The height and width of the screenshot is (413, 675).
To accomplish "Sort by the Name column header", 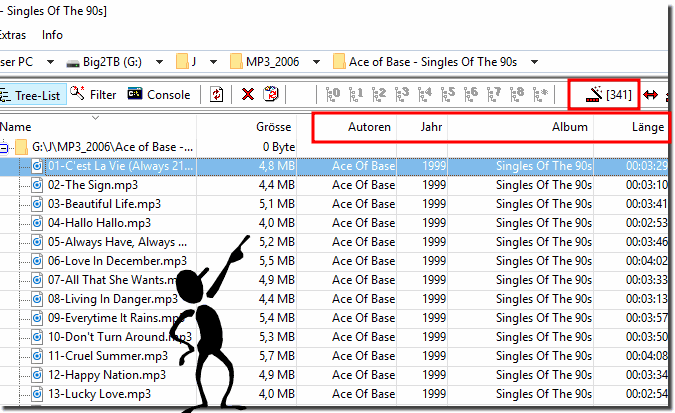I will 98,127.
